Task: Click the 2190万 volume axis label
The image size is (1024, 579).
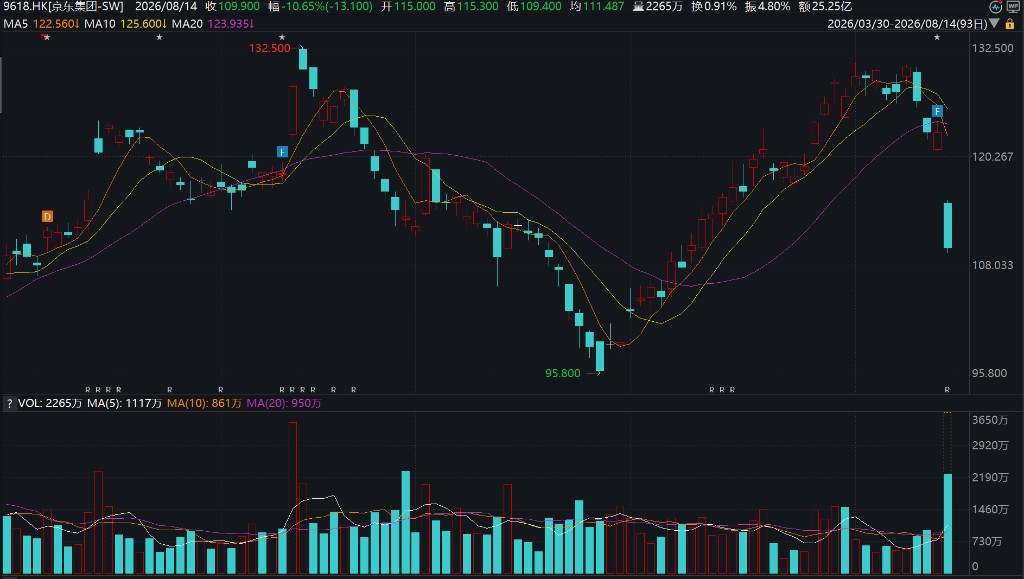Action: click(x=989, y=477)
